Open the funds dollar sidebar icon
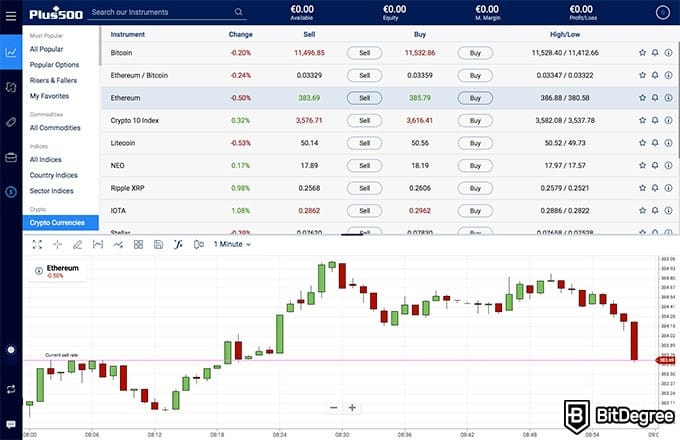Image resolution: width=680 pixels, height=440 pixels. (x=11, y=191)
